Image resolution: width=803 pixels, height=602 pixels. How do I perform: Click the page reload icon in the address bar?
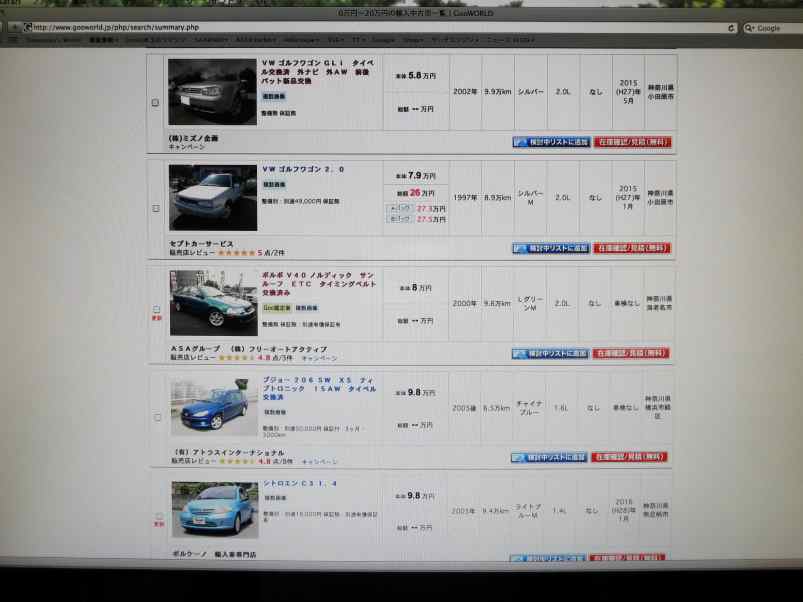tap(731, 28)
